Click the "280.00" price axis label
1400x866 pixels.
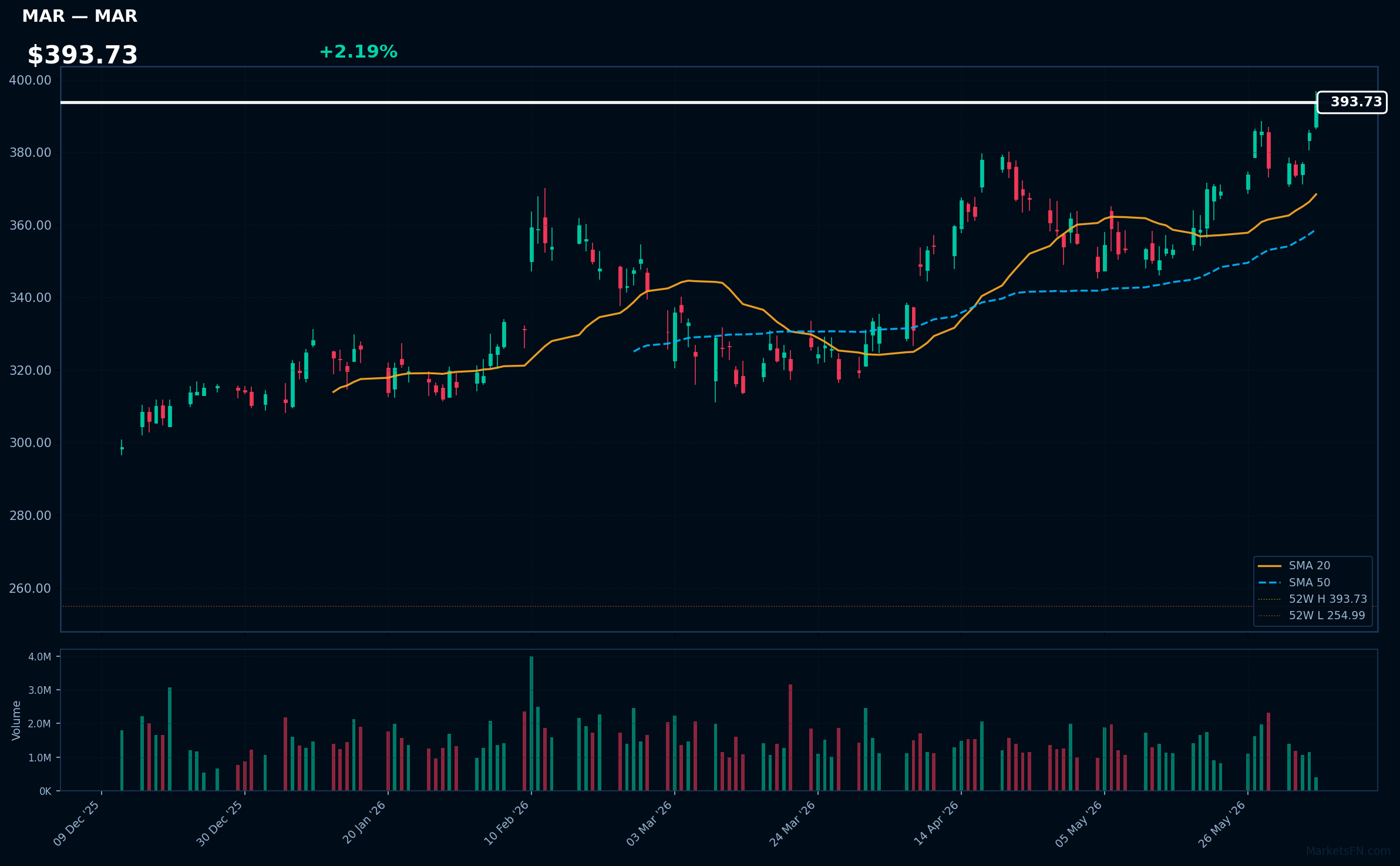[x=30, y=515]
